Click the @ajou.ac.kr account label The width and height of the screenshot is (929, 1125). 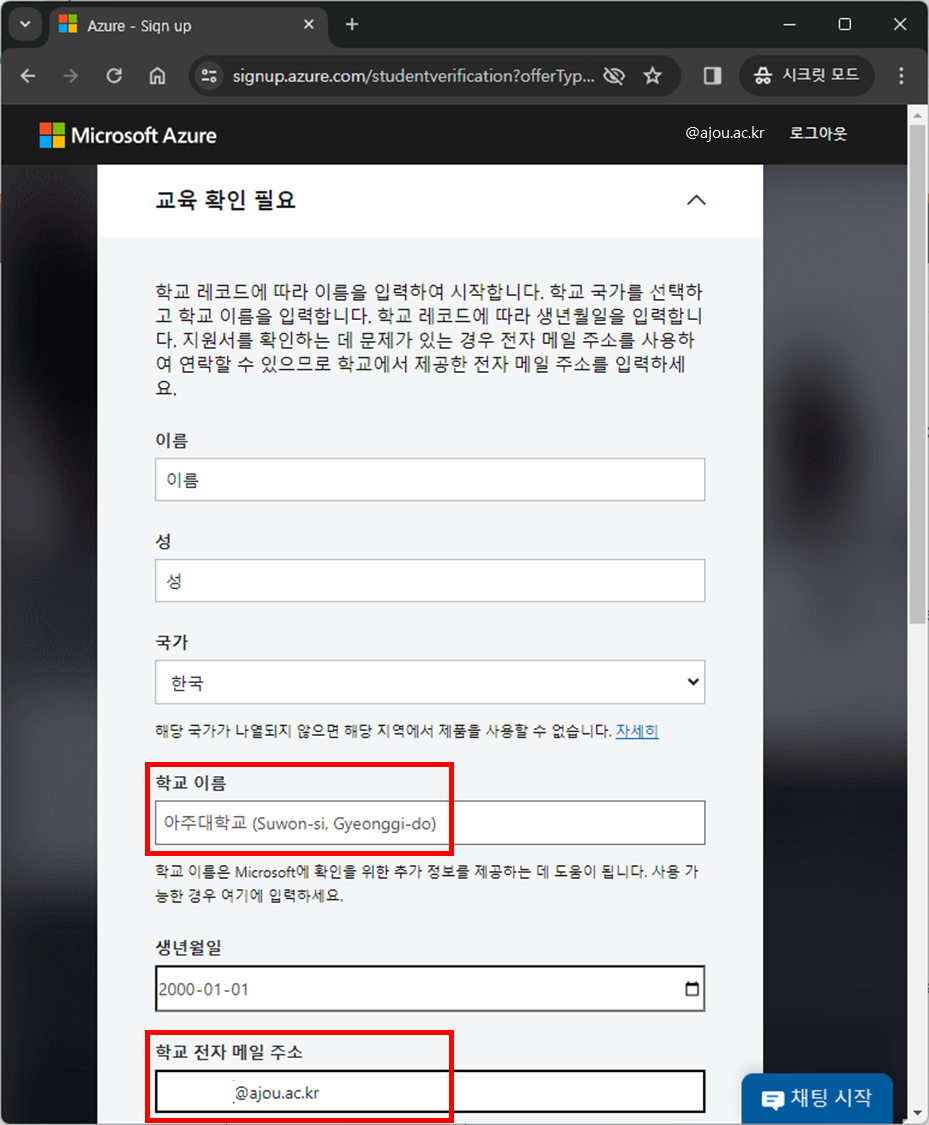725,133
